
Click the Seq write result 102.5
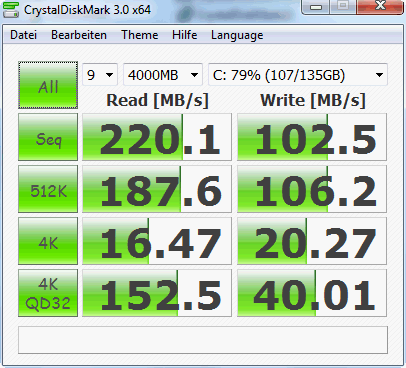pos(312,137)
